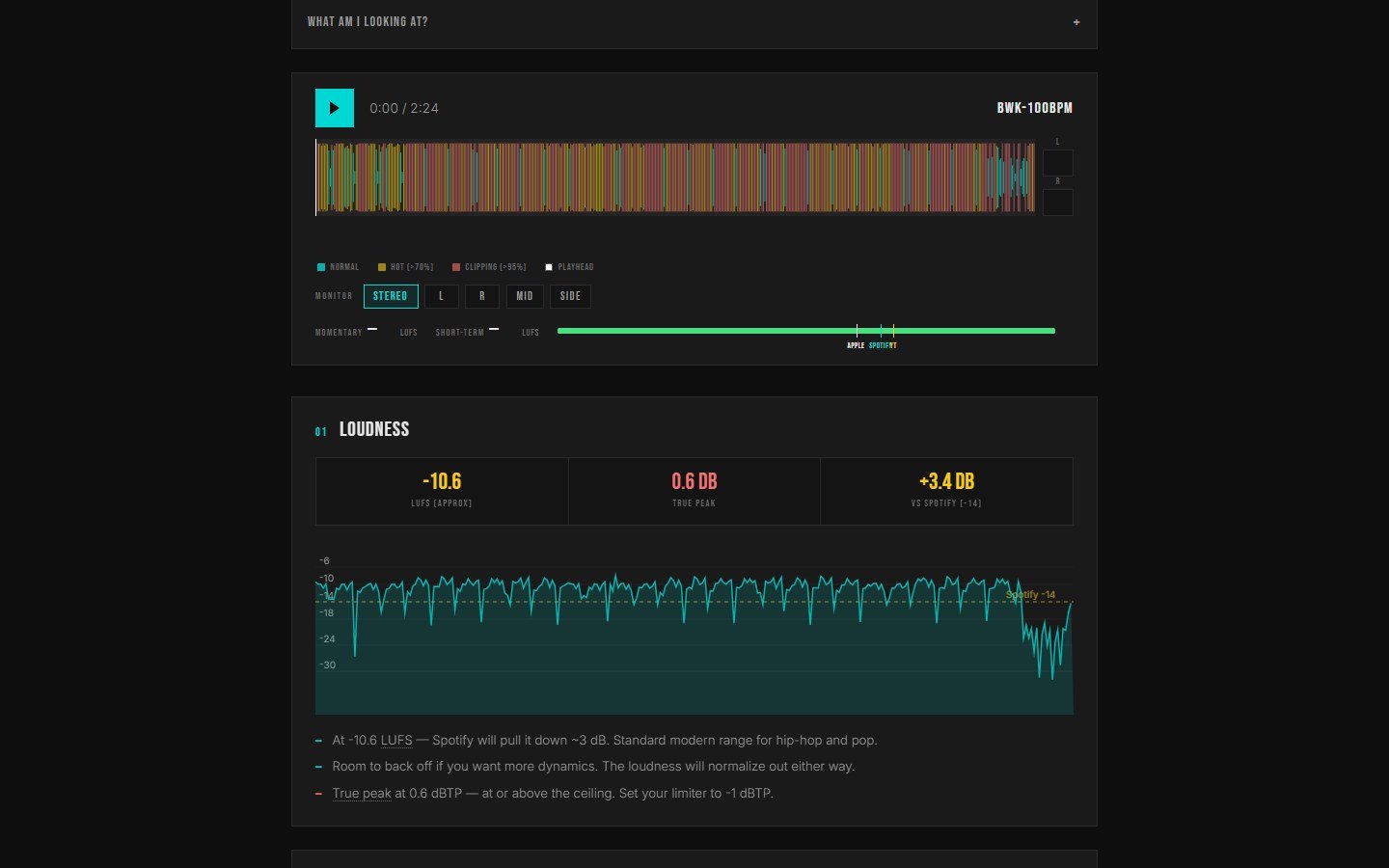Click the Momentary LUFS readout

click(x=367, y=333)
